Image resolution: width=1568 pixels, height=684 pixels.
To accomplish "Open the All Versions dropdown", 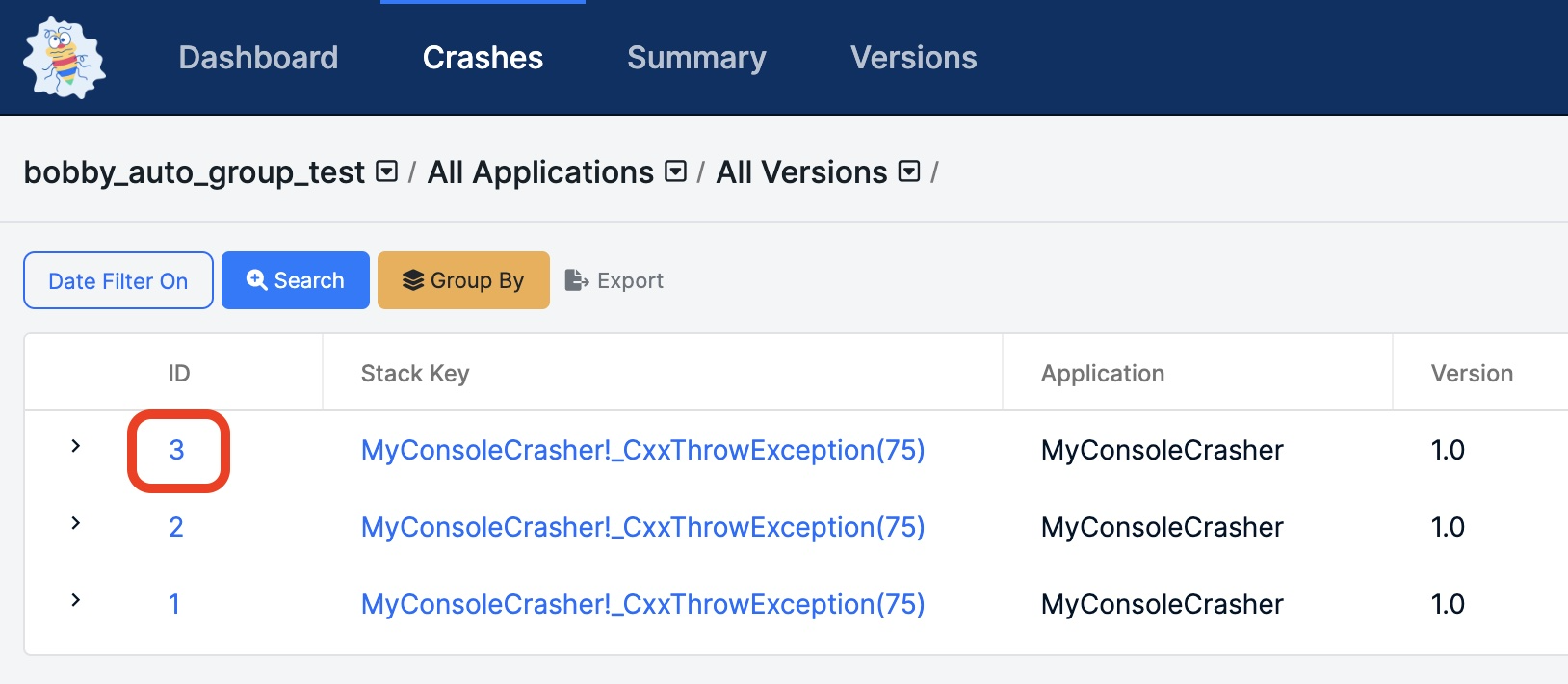I will point(908,171).
